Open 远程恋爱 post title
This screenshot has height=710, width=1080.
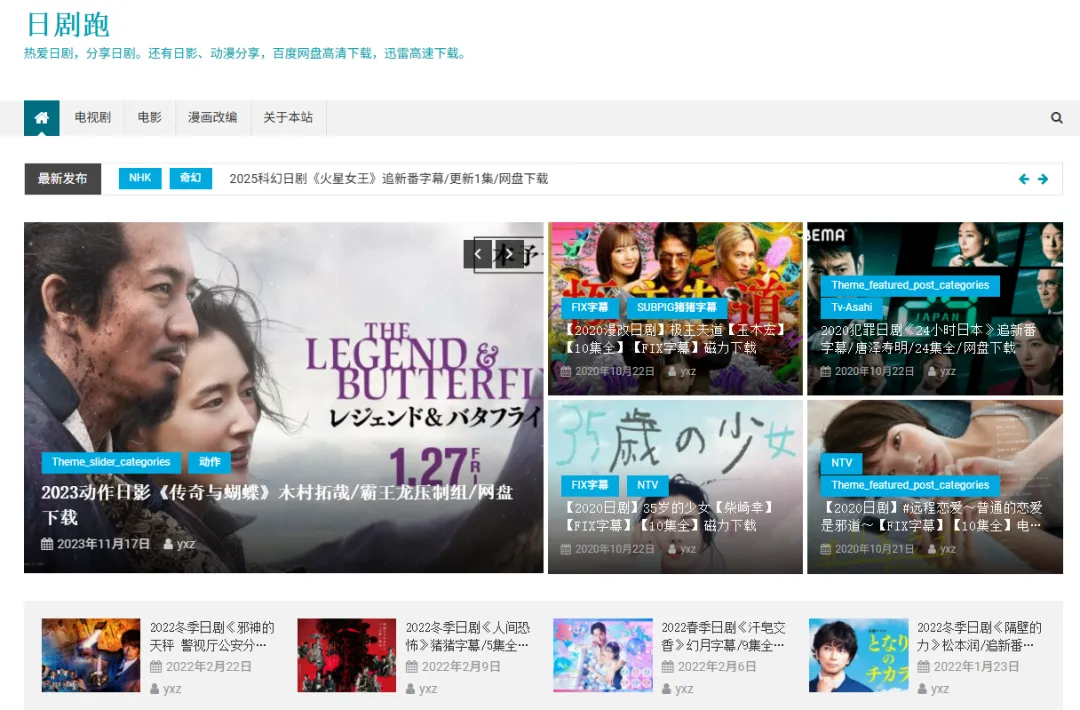click(931, 516)
